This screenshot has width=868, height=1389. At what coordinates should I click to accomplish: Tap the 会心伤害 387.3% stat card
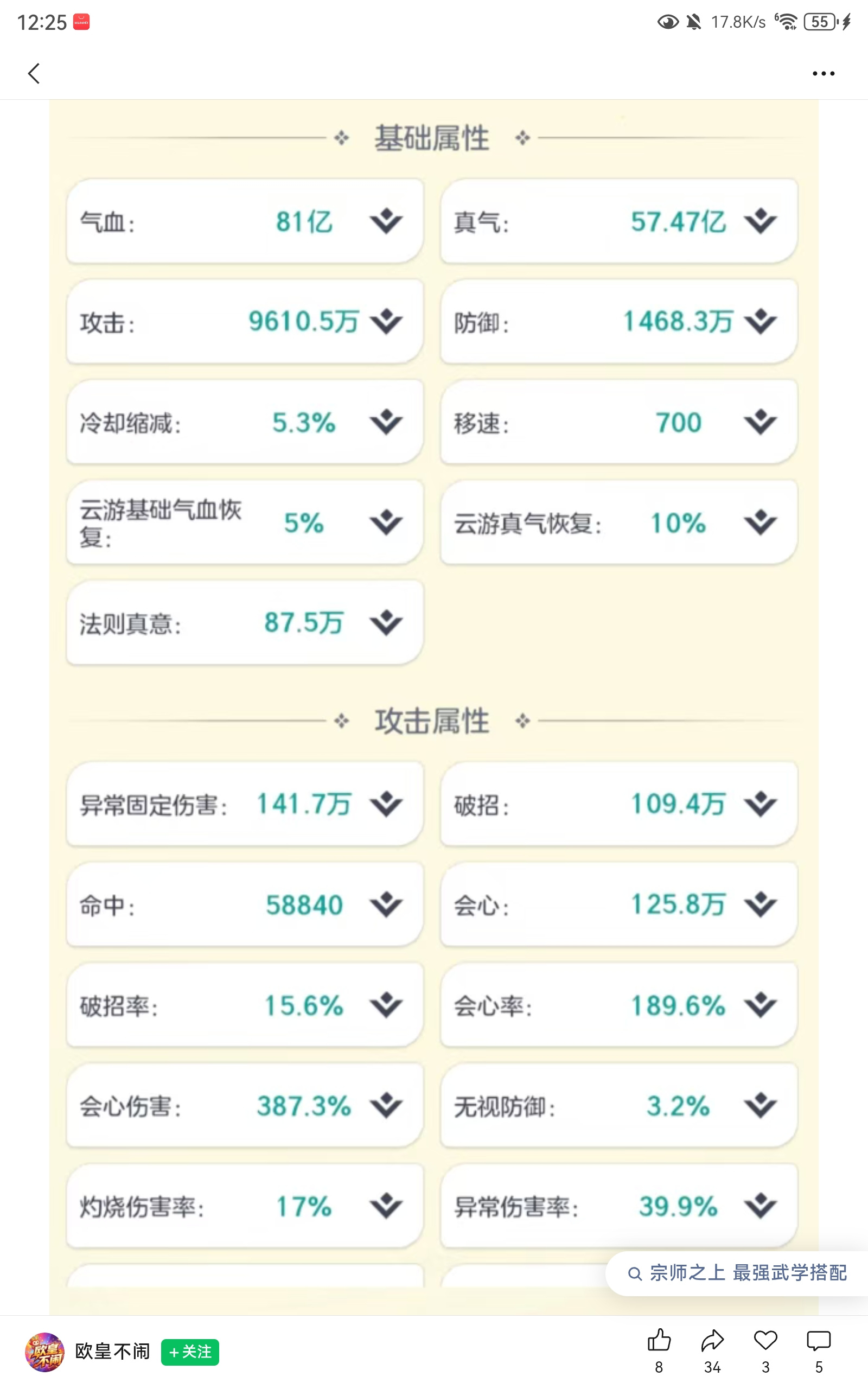click(245, 1105)
